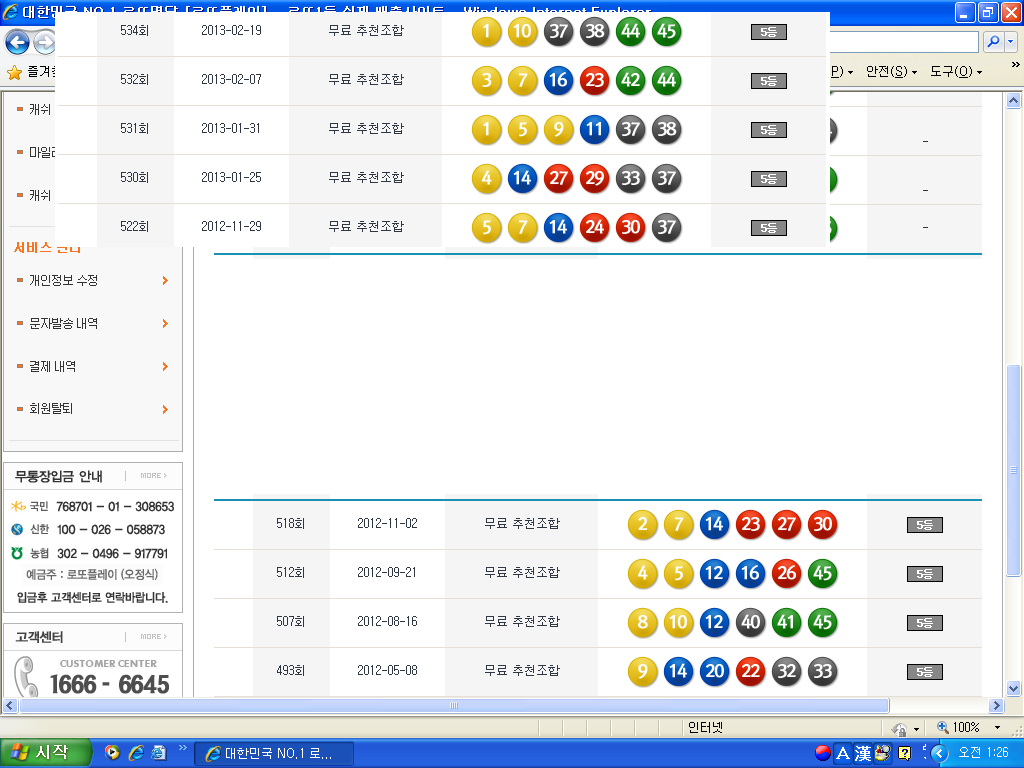
Task: Click the search magnifier icon
Action: (x=993, y=42)
